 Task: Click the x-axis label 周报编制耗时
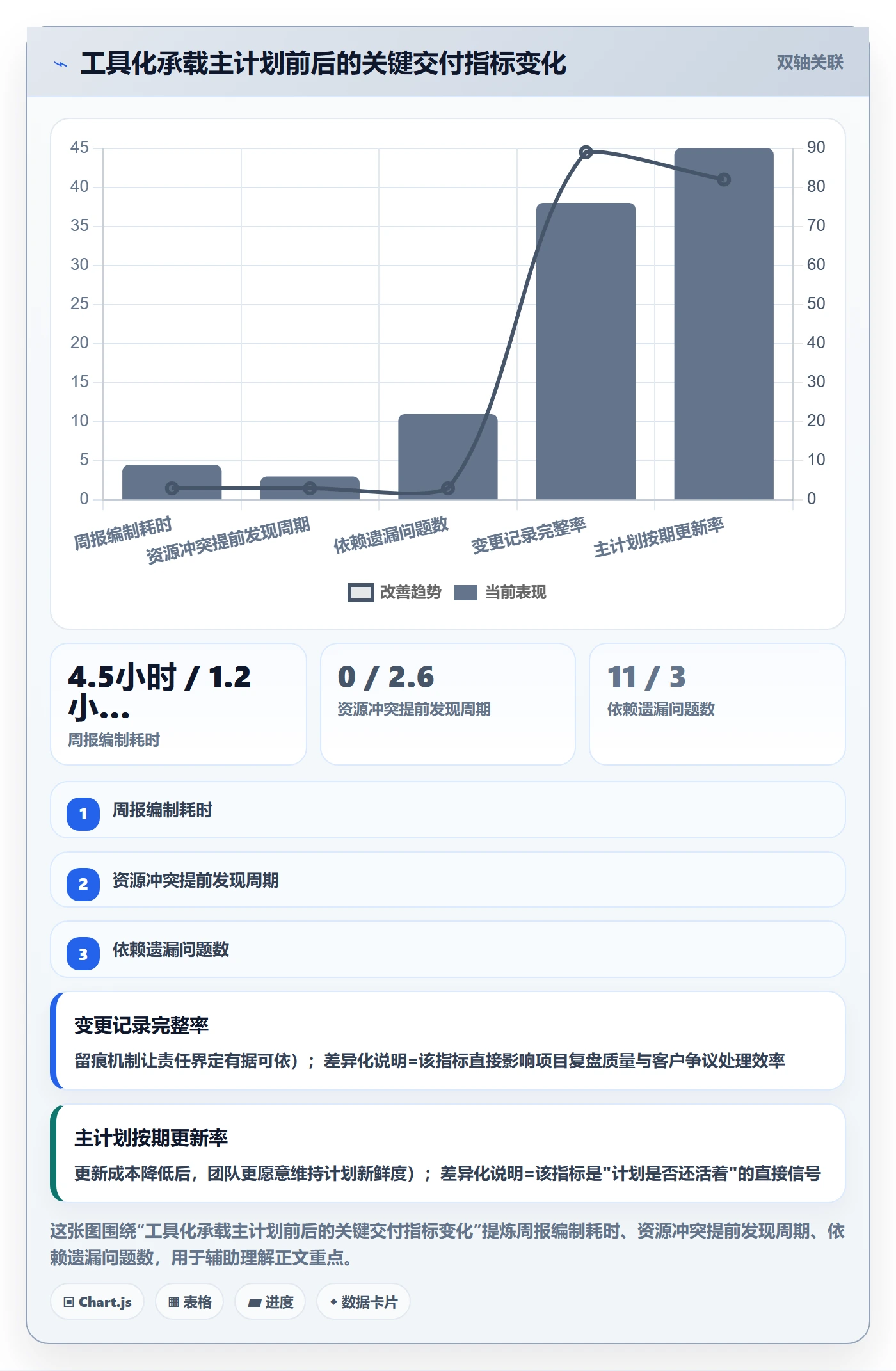point(123,534)
